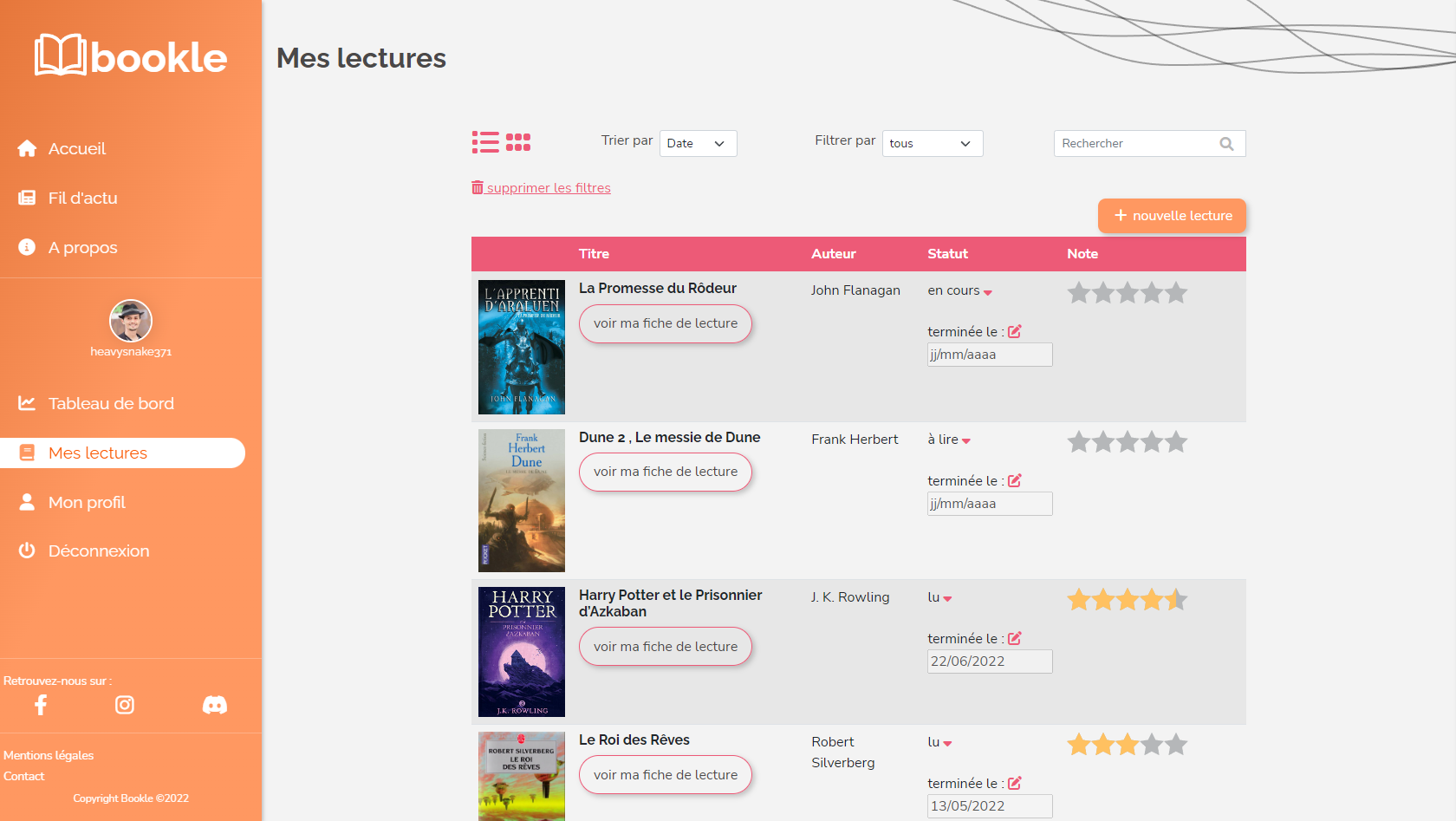Switch to grid view layout
This screenshot has height=821, width=1456.
(x=518, y=142)
